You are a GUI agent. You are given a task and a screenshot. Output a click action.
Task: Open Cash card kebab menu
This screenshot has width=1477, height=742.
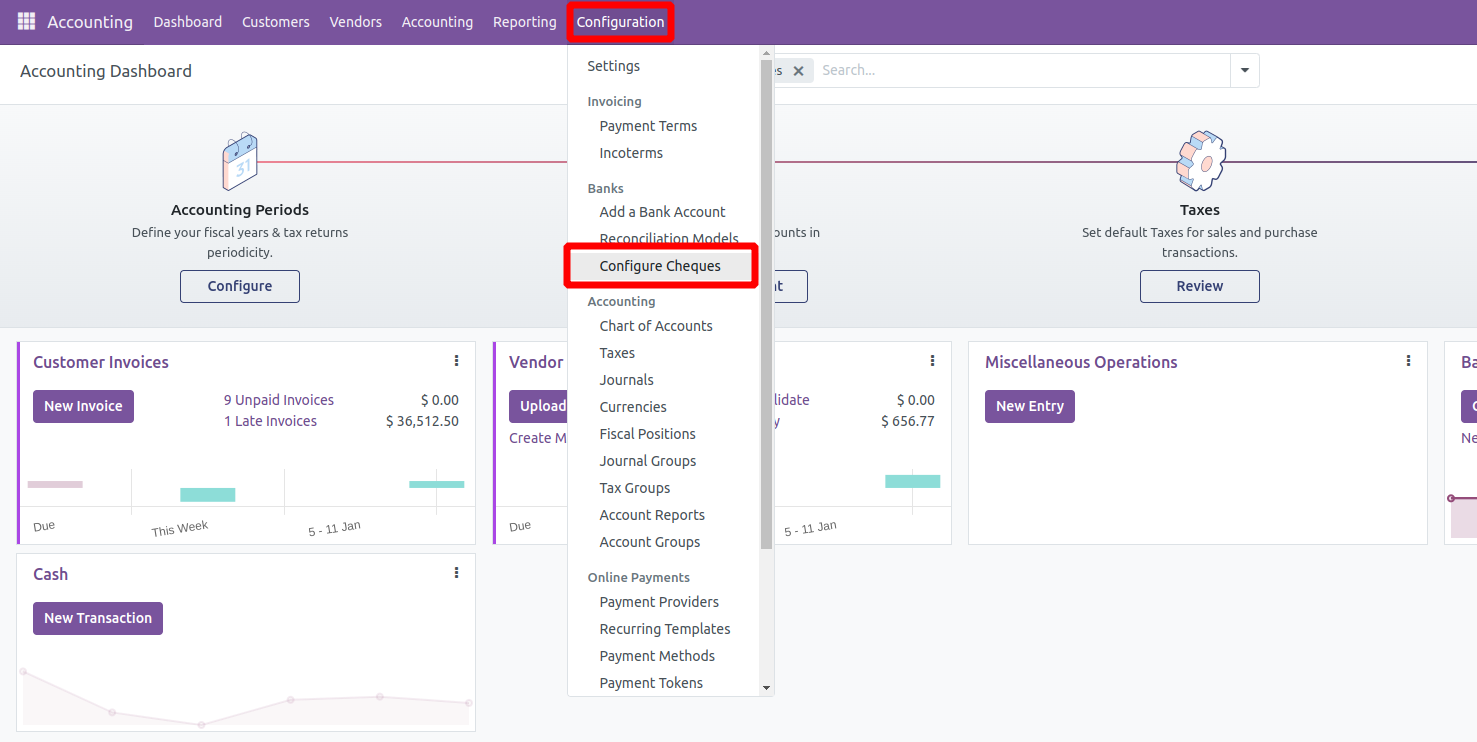[x=456, y=573]
